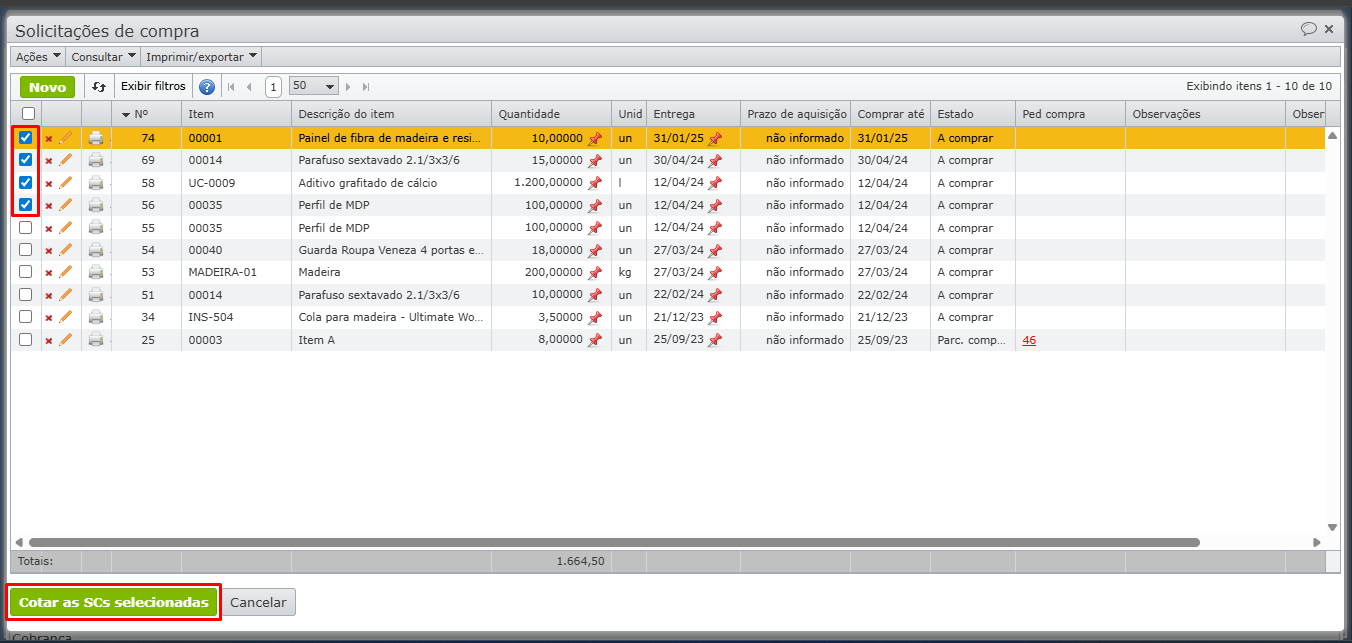This screenshot has width=1352, height=643.
Task: Click delivery pin icon next to 30/04/24
Action: pyautogui.click(x=715, y=160)
